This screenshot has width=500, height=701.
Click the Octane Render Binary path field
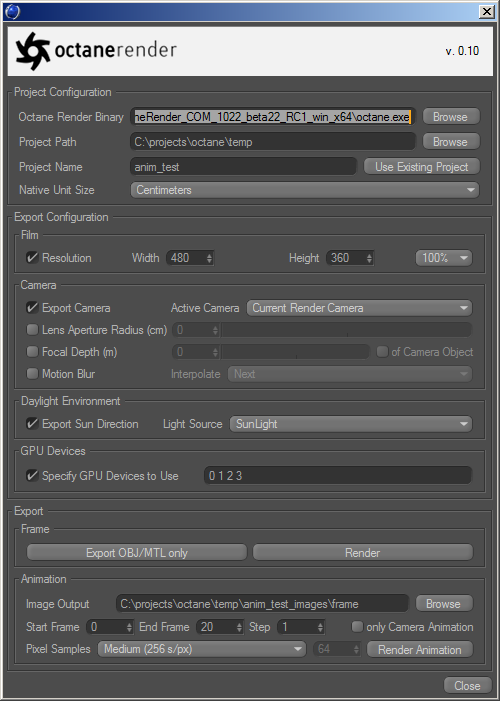(273, 117)
